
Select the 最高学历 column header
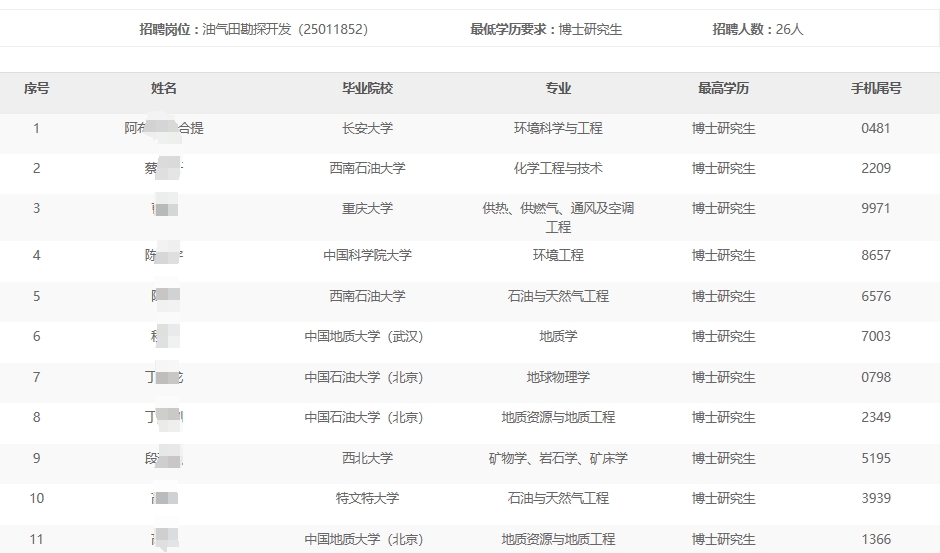click(x=723, y=88)
